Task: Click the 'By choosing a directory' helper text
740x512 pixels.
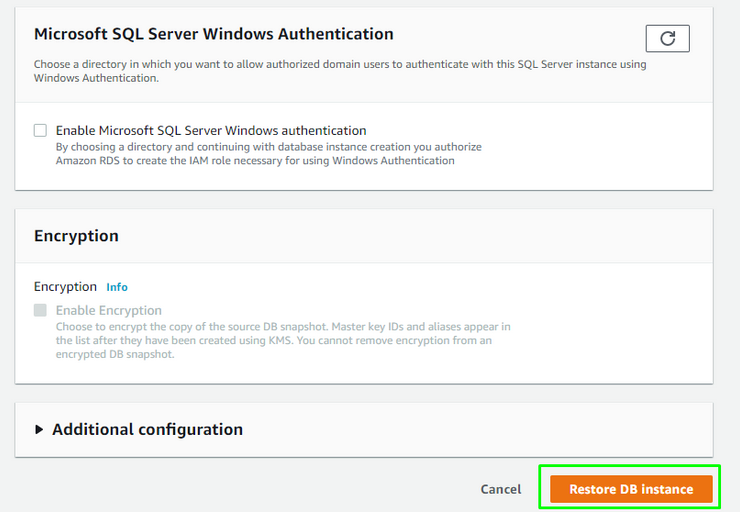Action: [269, 154]
